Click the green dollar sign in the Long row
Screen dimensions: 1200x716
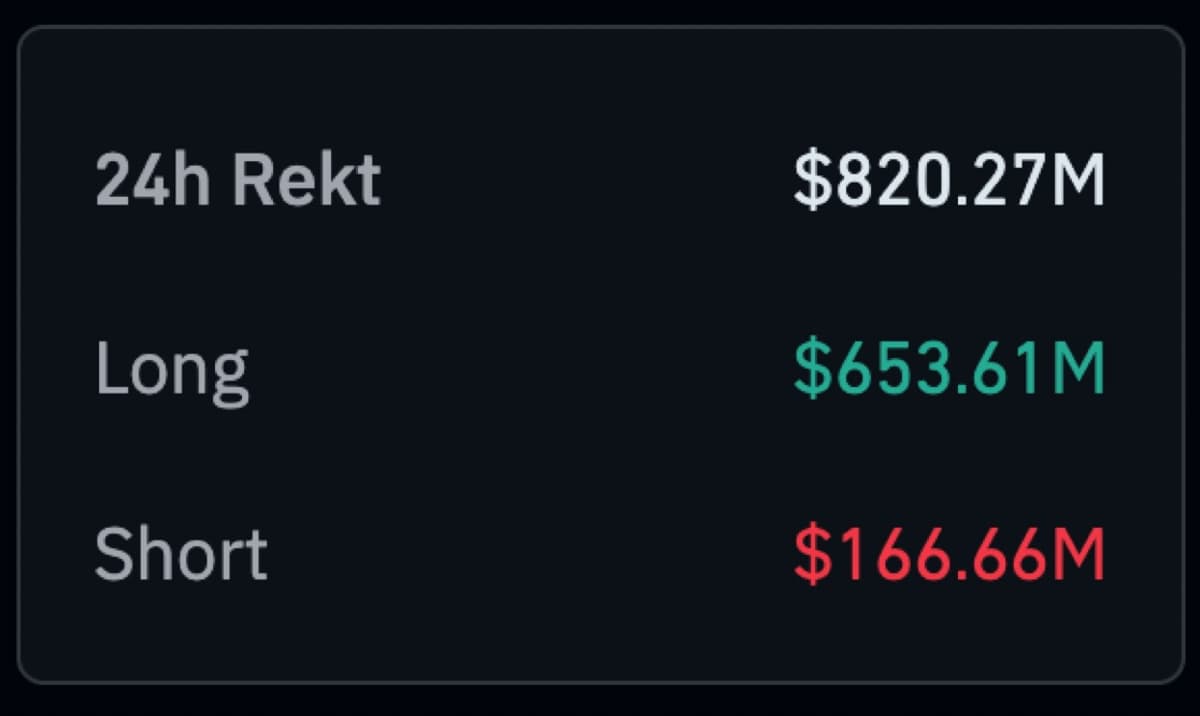pyautogui.click(x=811, y=369)
